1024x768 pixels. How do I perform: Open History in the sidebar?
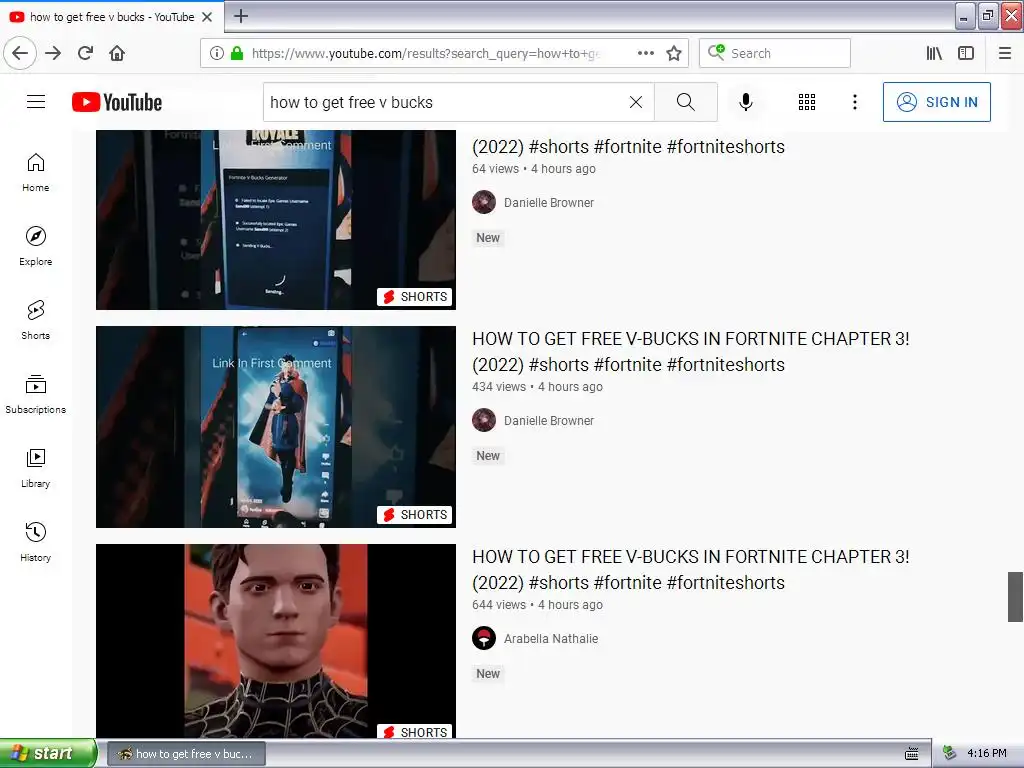36,542
